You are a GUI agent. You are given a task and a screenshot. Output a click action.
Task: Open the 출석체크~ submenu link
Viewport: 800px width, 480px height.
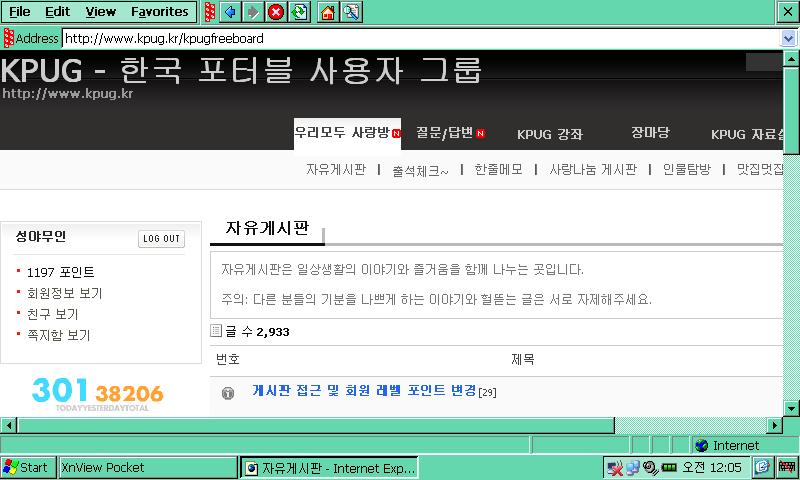(420, 170)
